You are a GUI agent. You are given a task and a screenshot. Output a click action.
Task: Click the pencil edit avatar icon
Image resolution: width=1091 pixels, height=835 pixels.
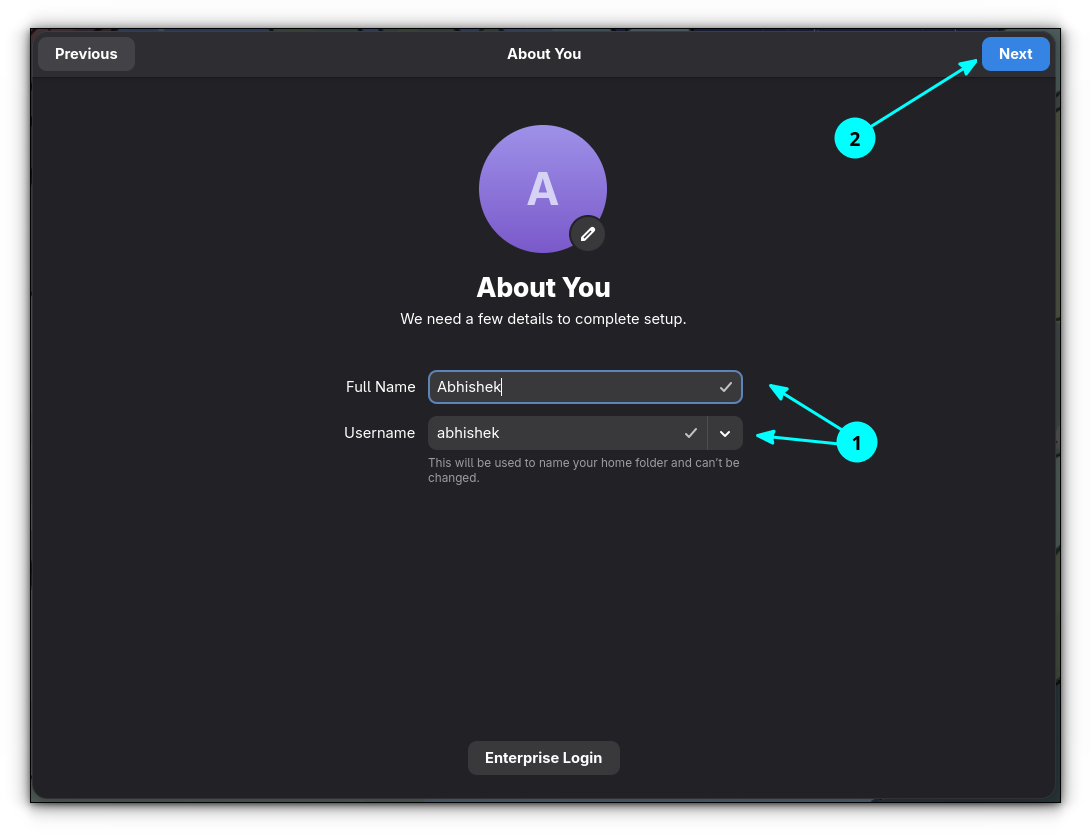587,234
